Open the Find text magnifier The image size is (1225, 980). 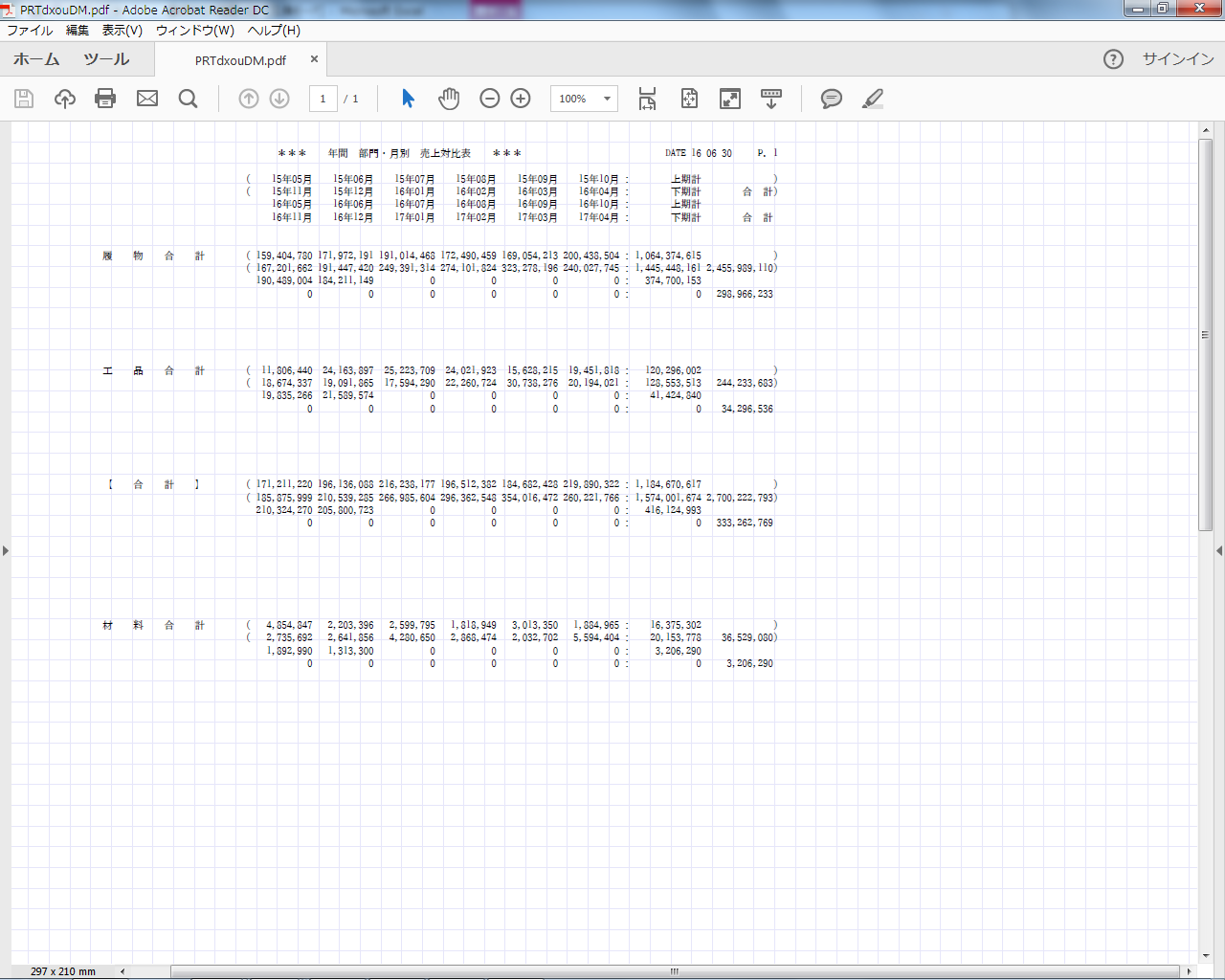tap(189, 99)
